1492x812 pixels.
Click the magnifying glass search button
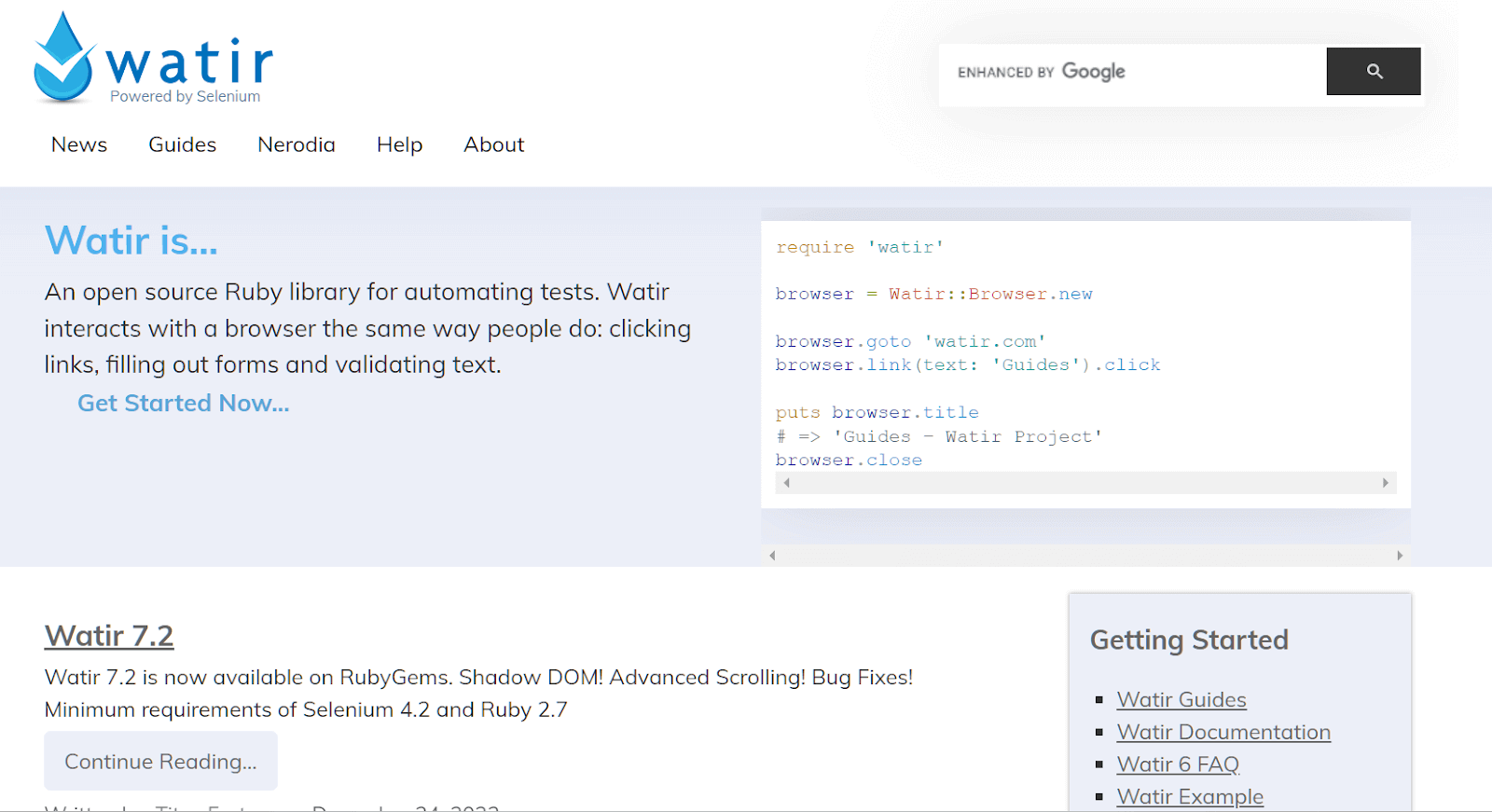1373,72
